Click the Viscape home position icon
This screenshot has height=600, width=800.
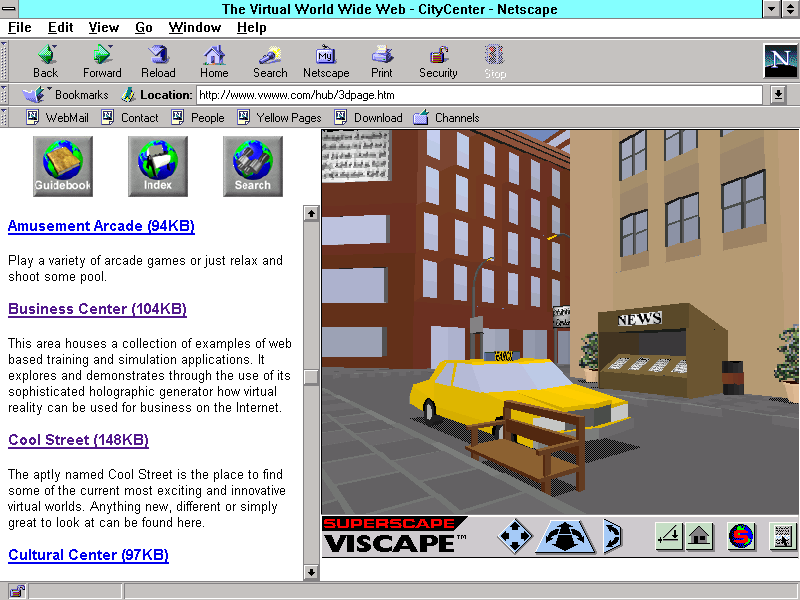699,536
